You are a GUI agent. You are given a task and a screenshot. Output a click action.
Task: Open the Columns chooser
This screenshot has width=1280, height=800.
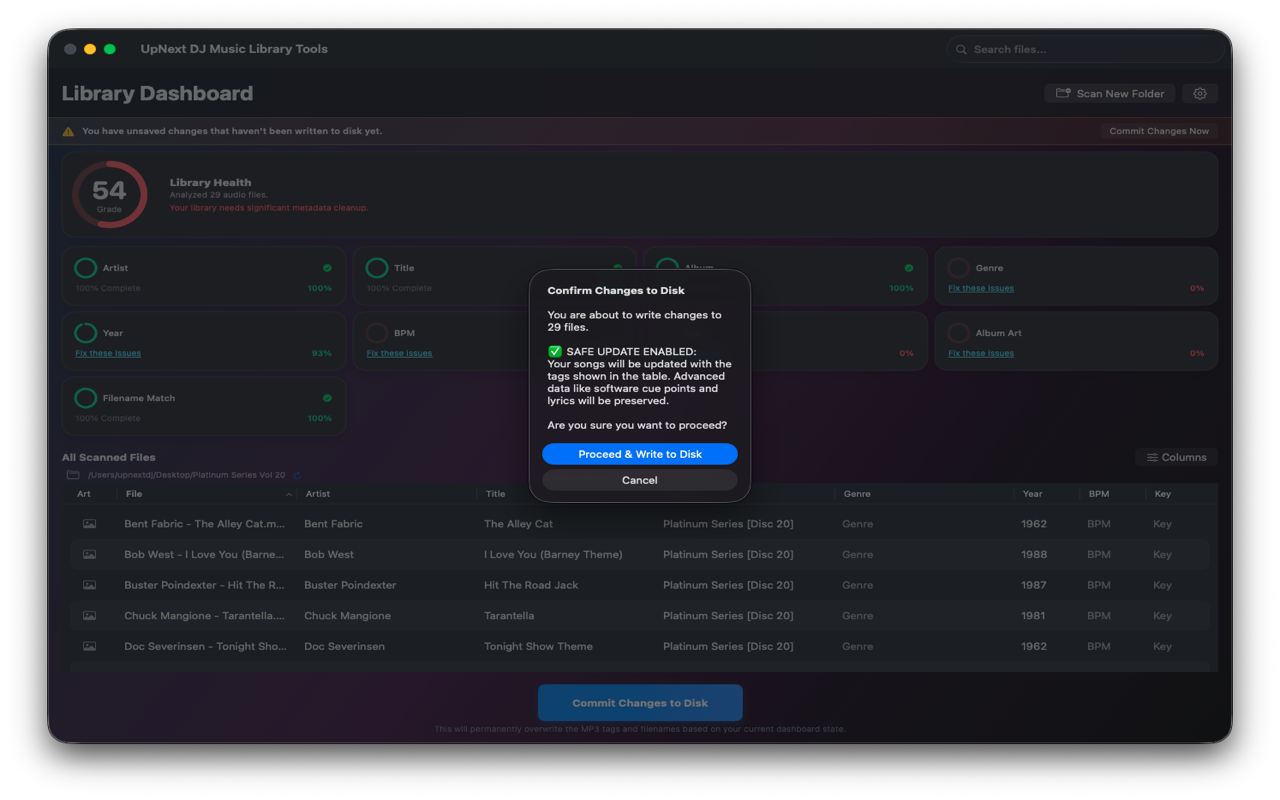point(1176,457)
